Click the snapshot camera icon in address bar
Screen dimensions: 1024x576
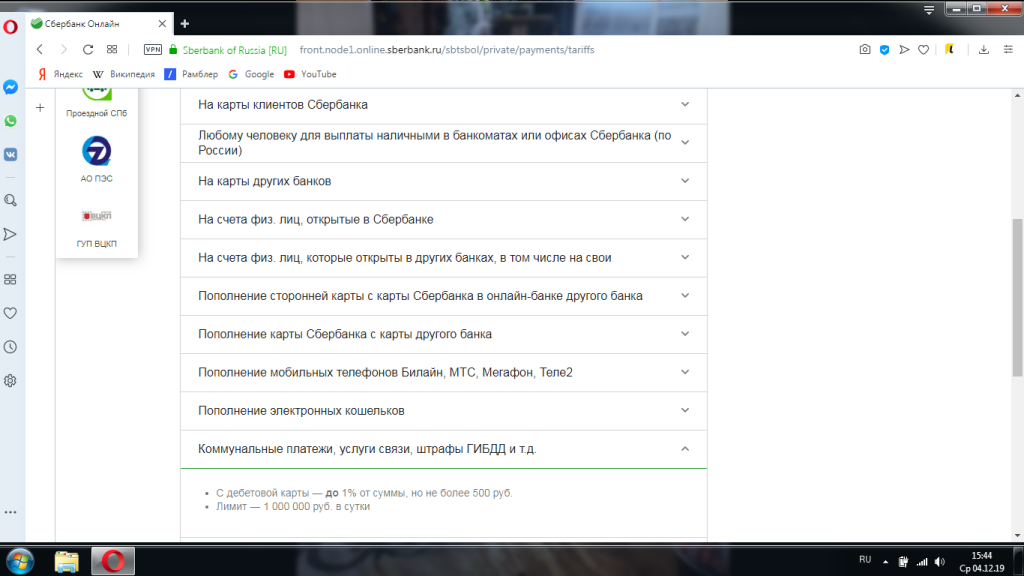pyautogui.click(x=865, y=49)
